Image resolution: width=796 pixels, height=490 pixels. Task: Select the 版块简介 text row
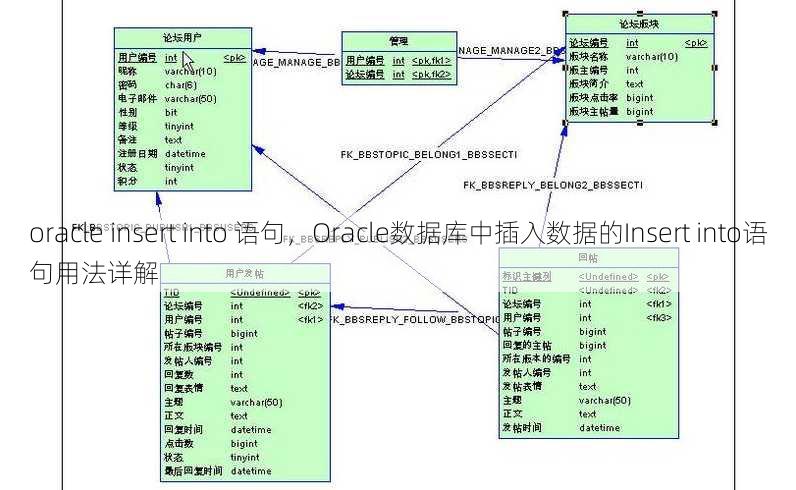(606, 84)
